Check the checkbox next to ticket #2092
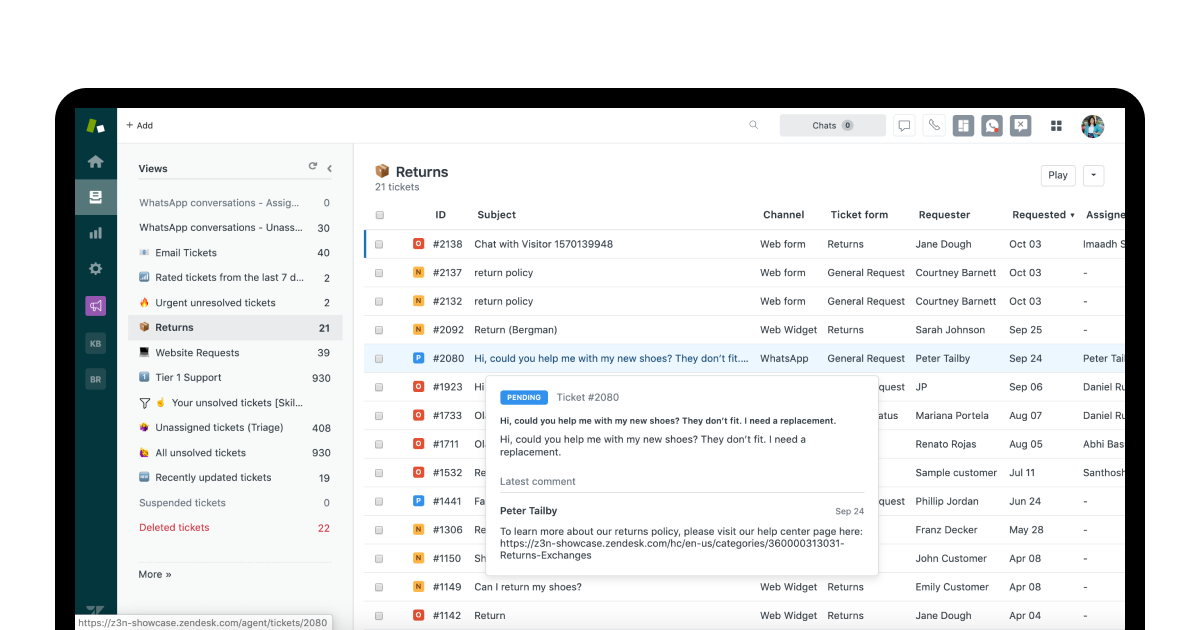 [x=379, y=329]
